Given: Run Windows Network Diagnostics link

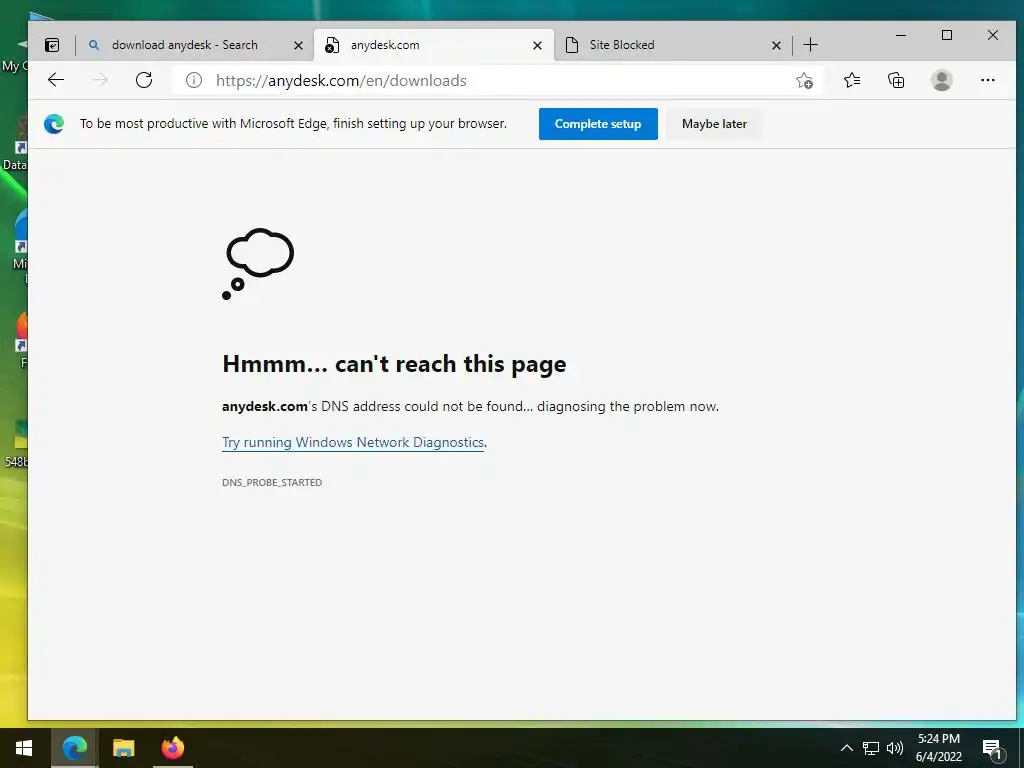Looking at the screenshot, I should click(353, 442).
